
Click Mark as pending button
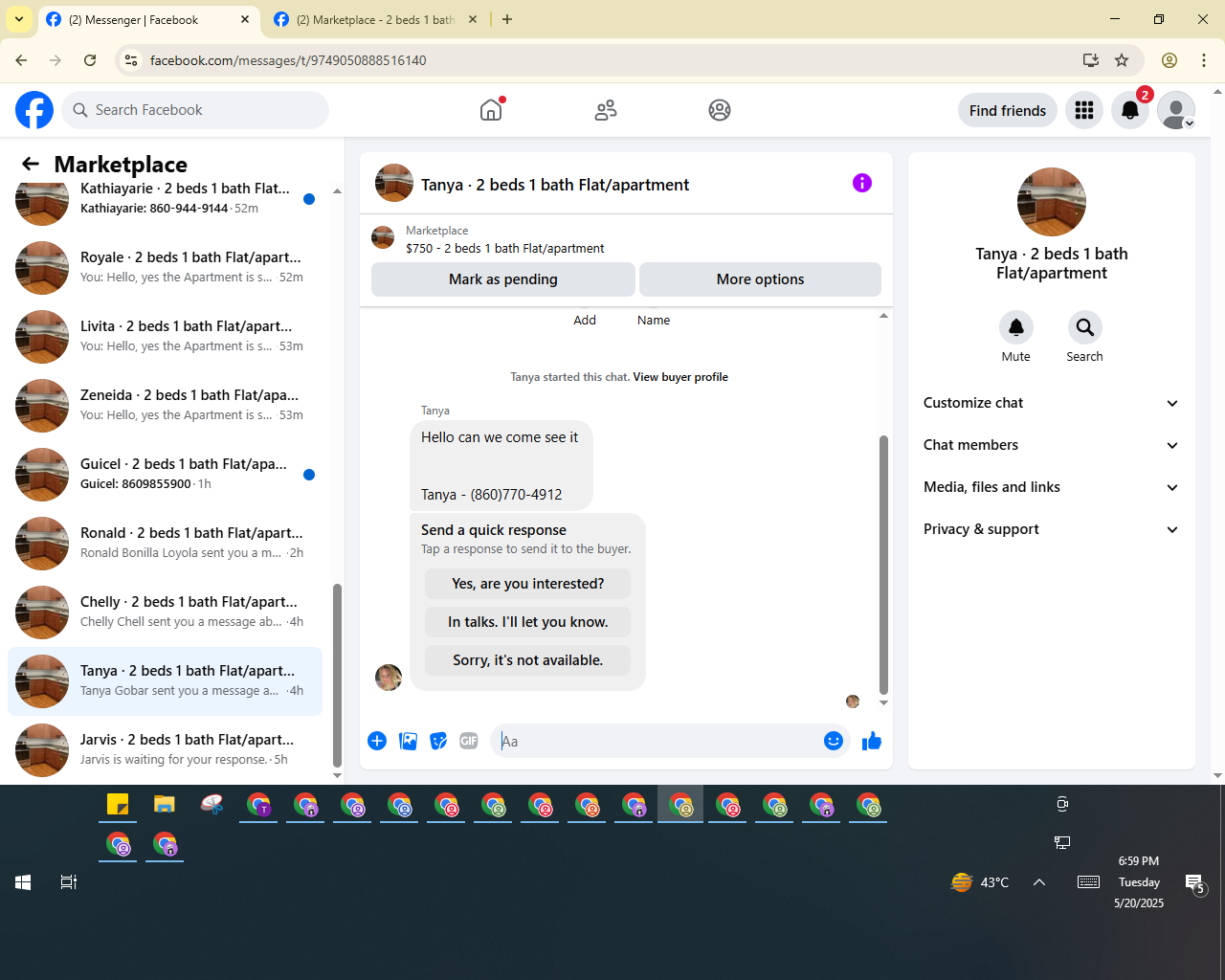tap(503, 279)
